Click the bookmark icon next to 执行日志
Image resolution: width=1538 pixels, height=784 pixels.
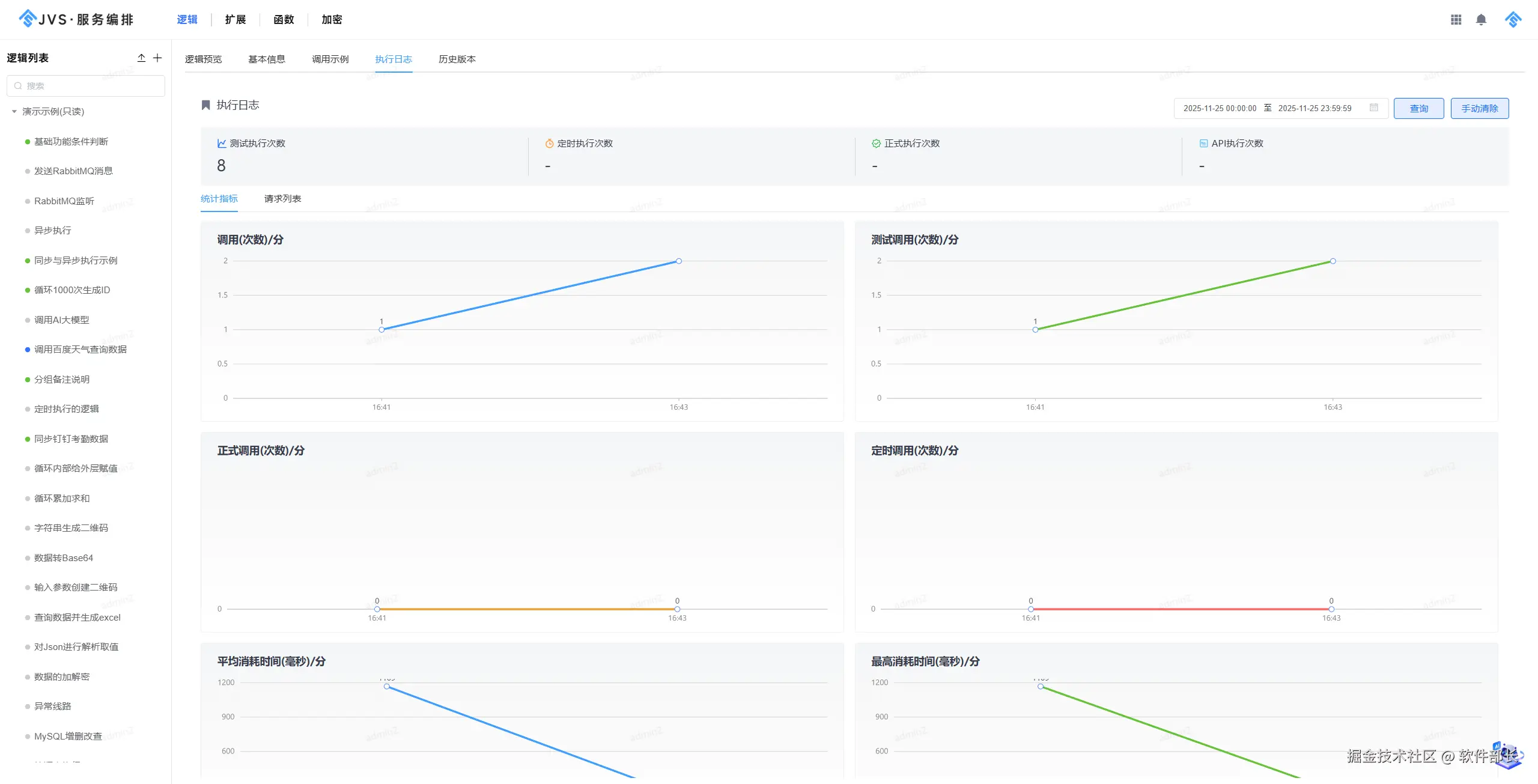205,105
